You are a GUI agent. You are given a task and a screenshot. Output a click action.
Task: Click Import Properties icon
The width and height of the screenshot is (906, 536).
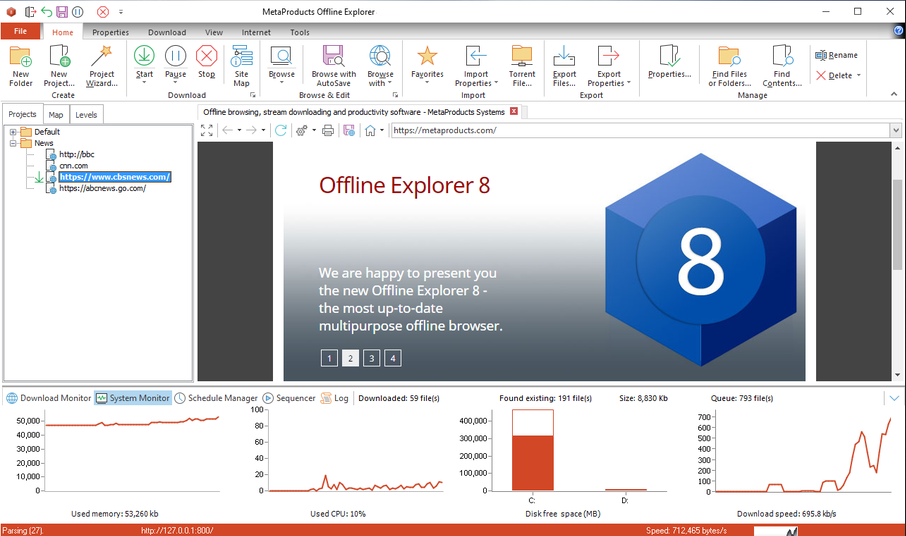click(x=476, y=57)
